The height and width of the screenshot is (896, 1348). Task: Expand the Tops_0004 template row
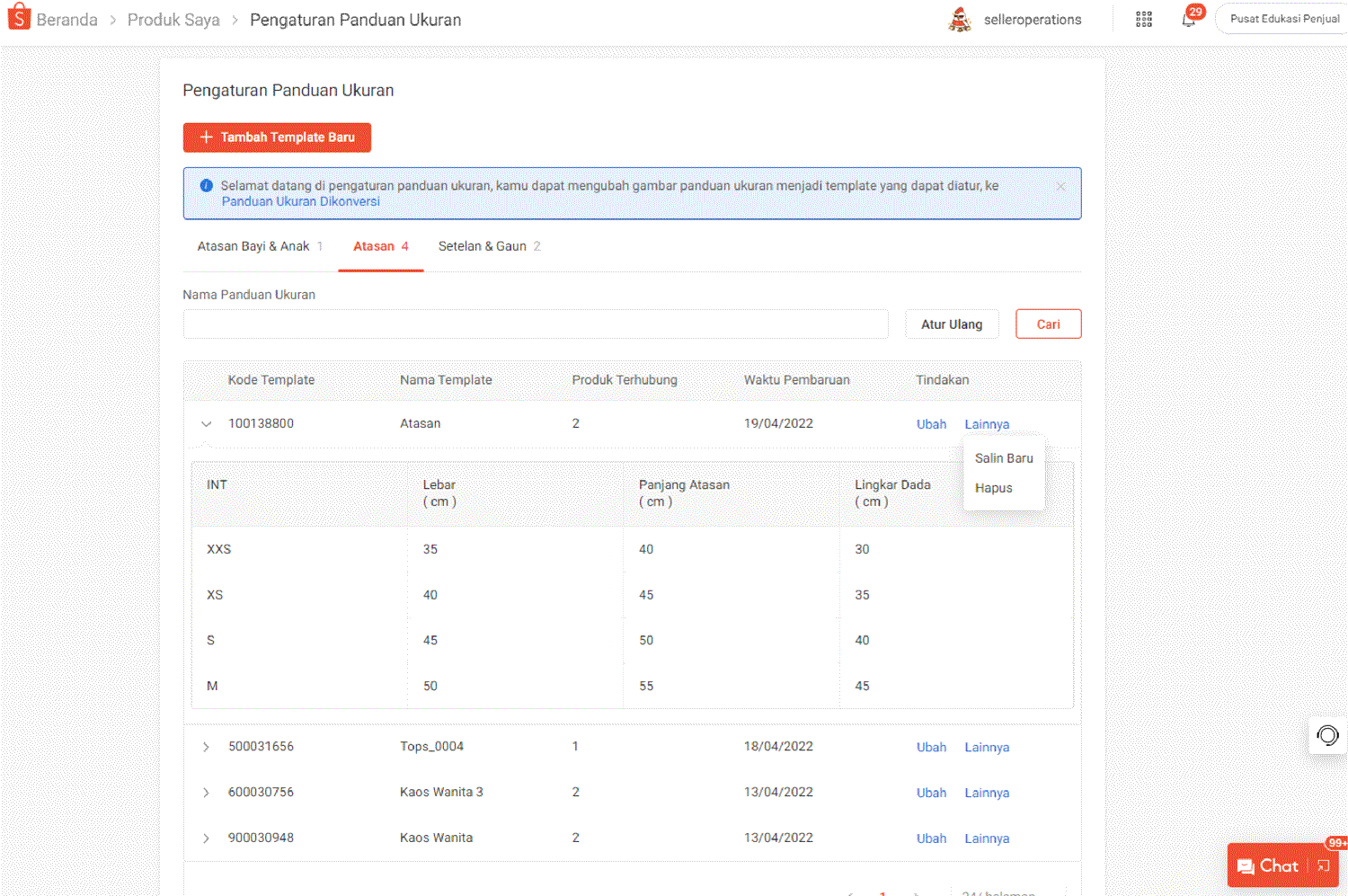(206, 747)
